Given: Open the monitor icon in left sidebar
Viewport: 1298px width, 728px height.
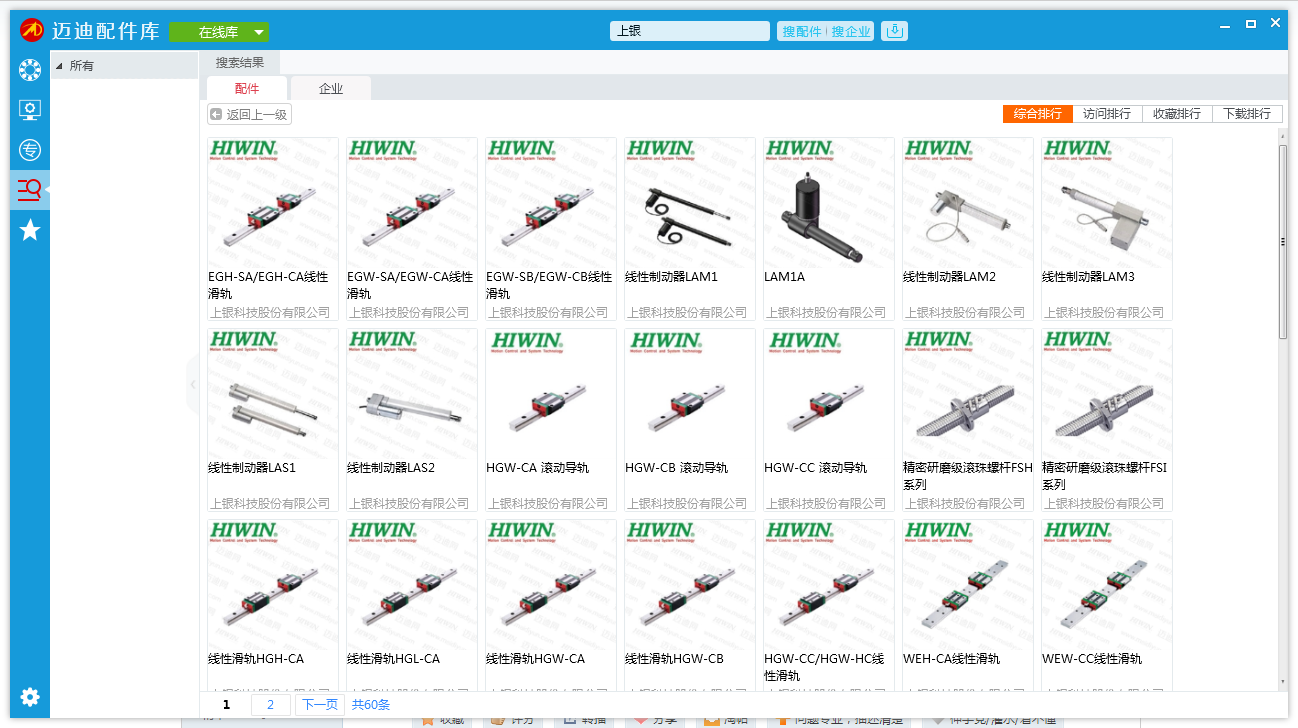Looking at the screenshot, I should 30,110.
